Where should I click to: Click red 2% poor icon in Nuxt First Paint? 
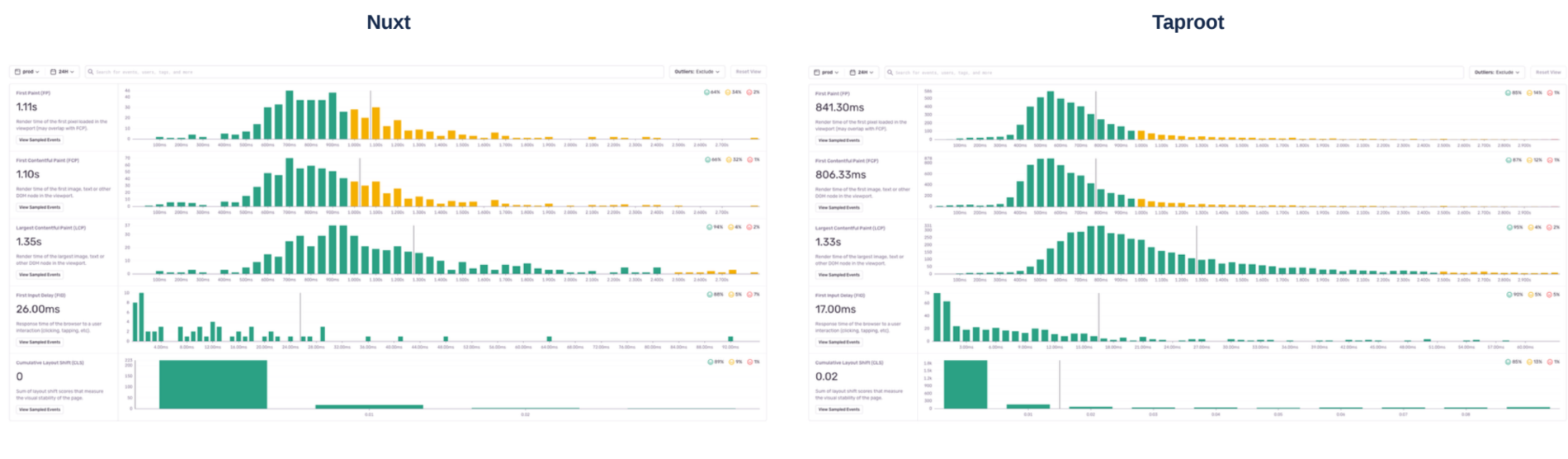point(749,92)
